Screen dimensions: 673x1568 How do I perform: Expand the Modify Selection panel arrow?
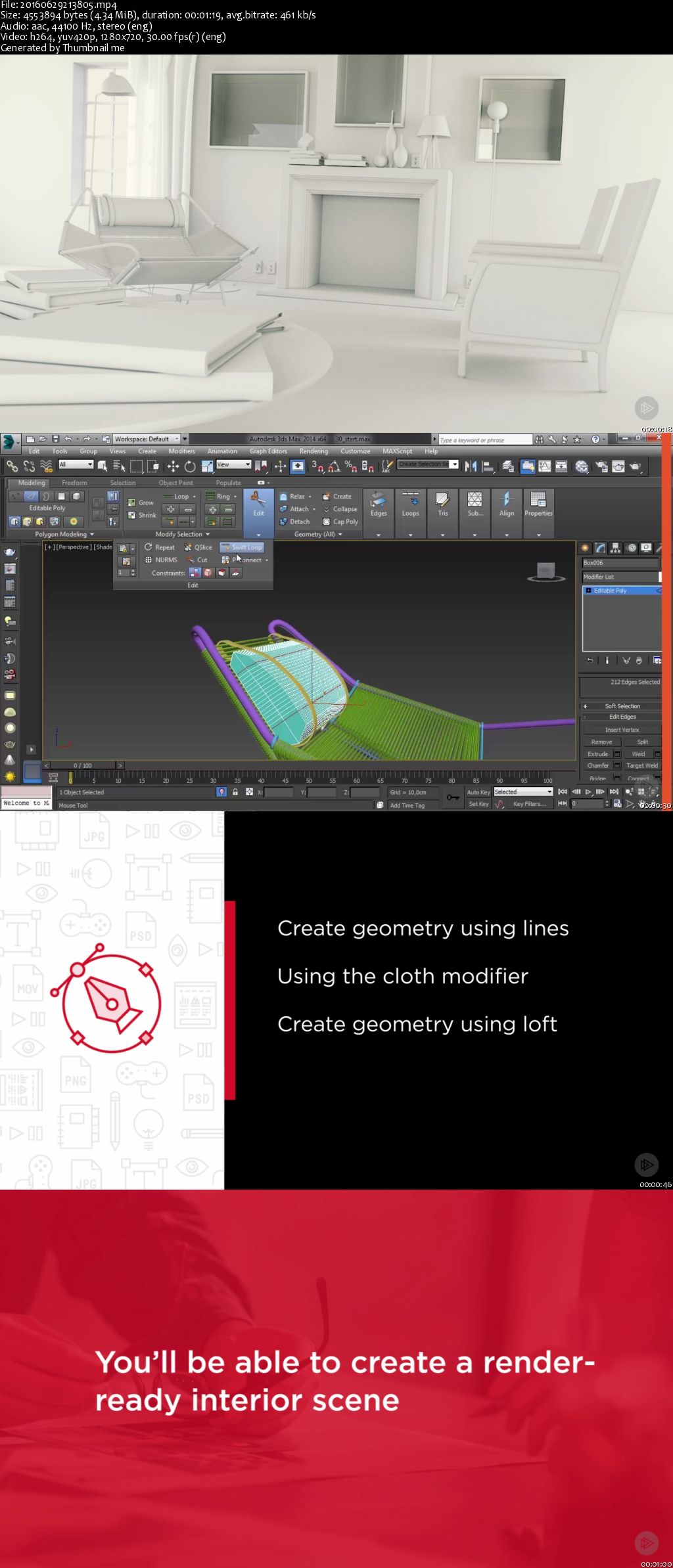[208, 535]
